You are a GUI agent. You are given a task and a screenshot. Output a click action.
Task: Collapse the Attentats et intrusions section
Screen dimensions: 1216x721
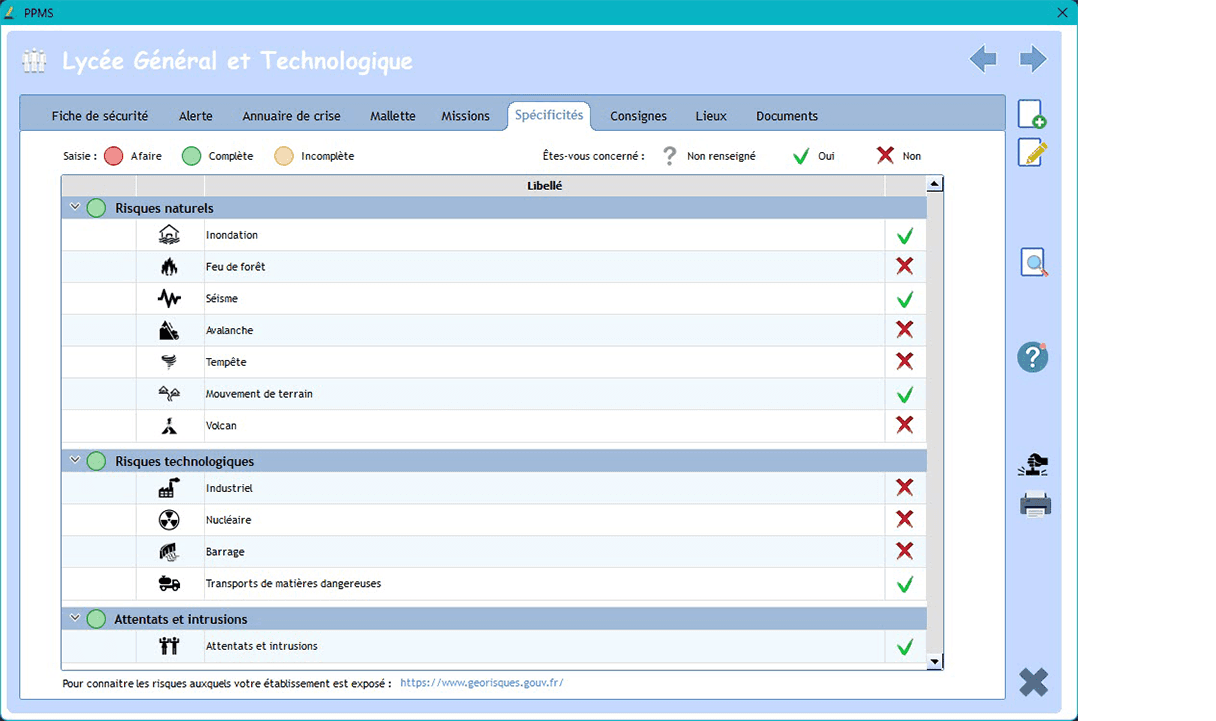click(75, 618)
